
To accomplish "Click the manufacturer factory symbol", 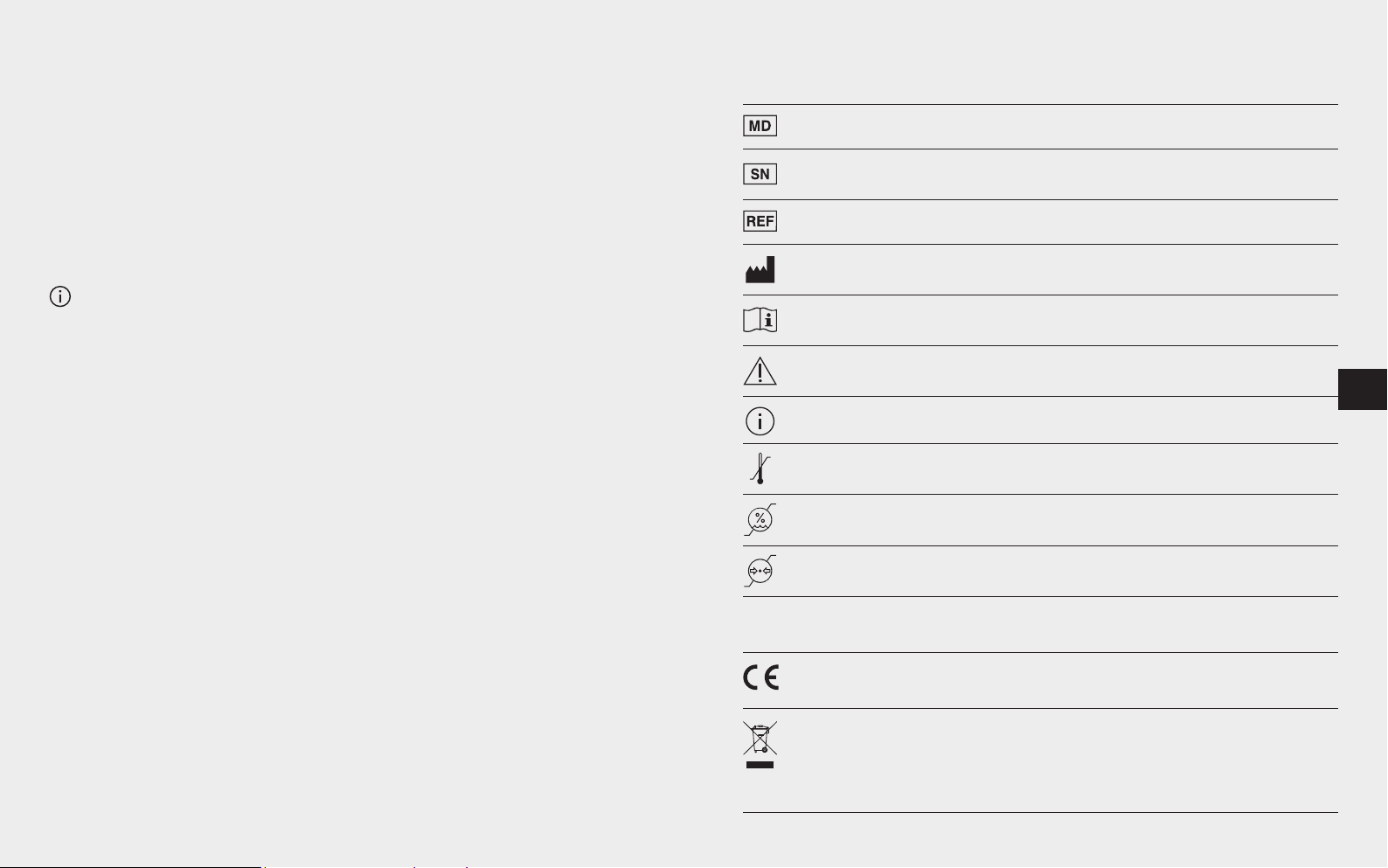I will tap(760, 270).
